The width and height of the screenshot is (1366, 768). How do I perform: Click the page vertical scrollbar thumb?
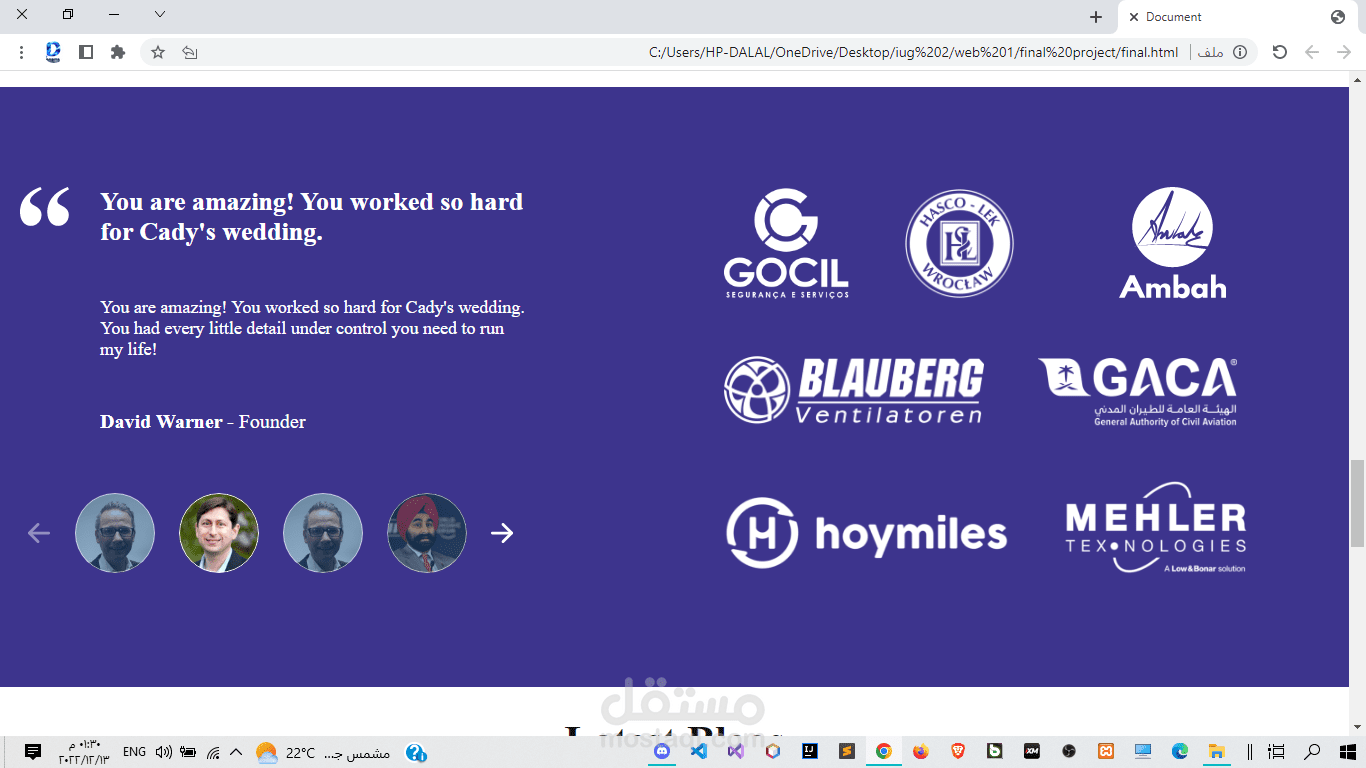click(x=1357, y=504)
